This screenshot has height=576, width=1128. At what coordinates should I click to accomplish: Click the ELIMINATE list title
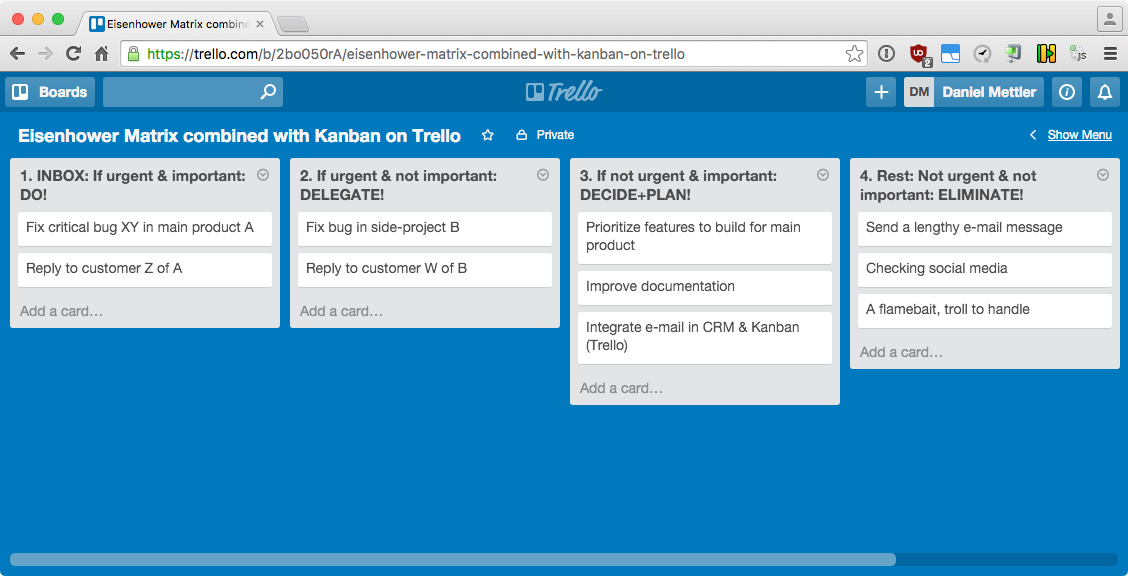click(x=948, y=185)
